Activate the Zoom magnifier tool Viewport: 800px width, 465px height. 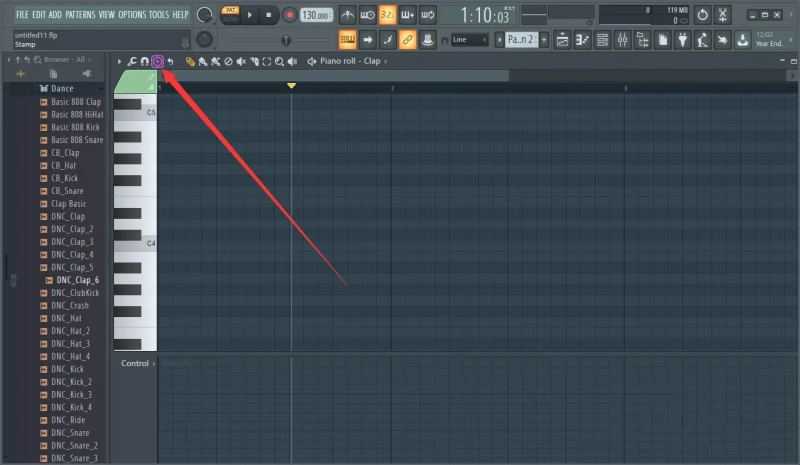279,61
